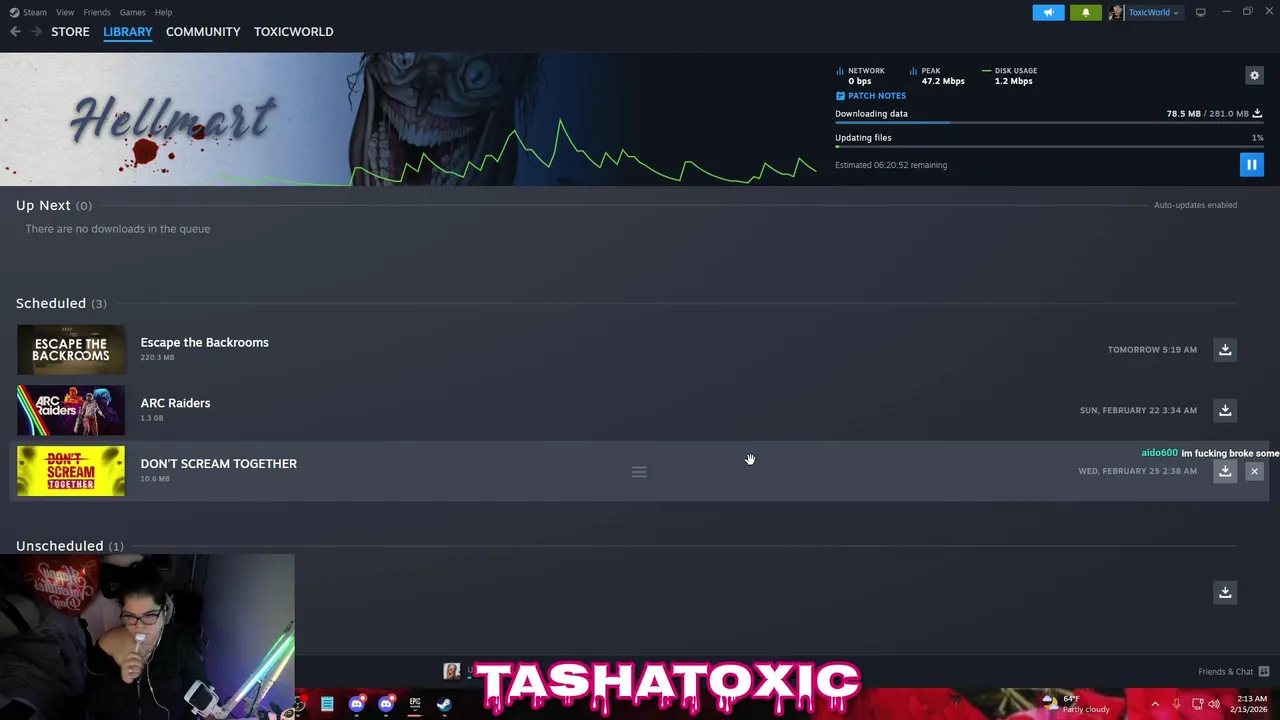Show hidden system tray icons
Viewport: 1280px width, 720px height.
pyautogui.click(x=1155, y=704)
